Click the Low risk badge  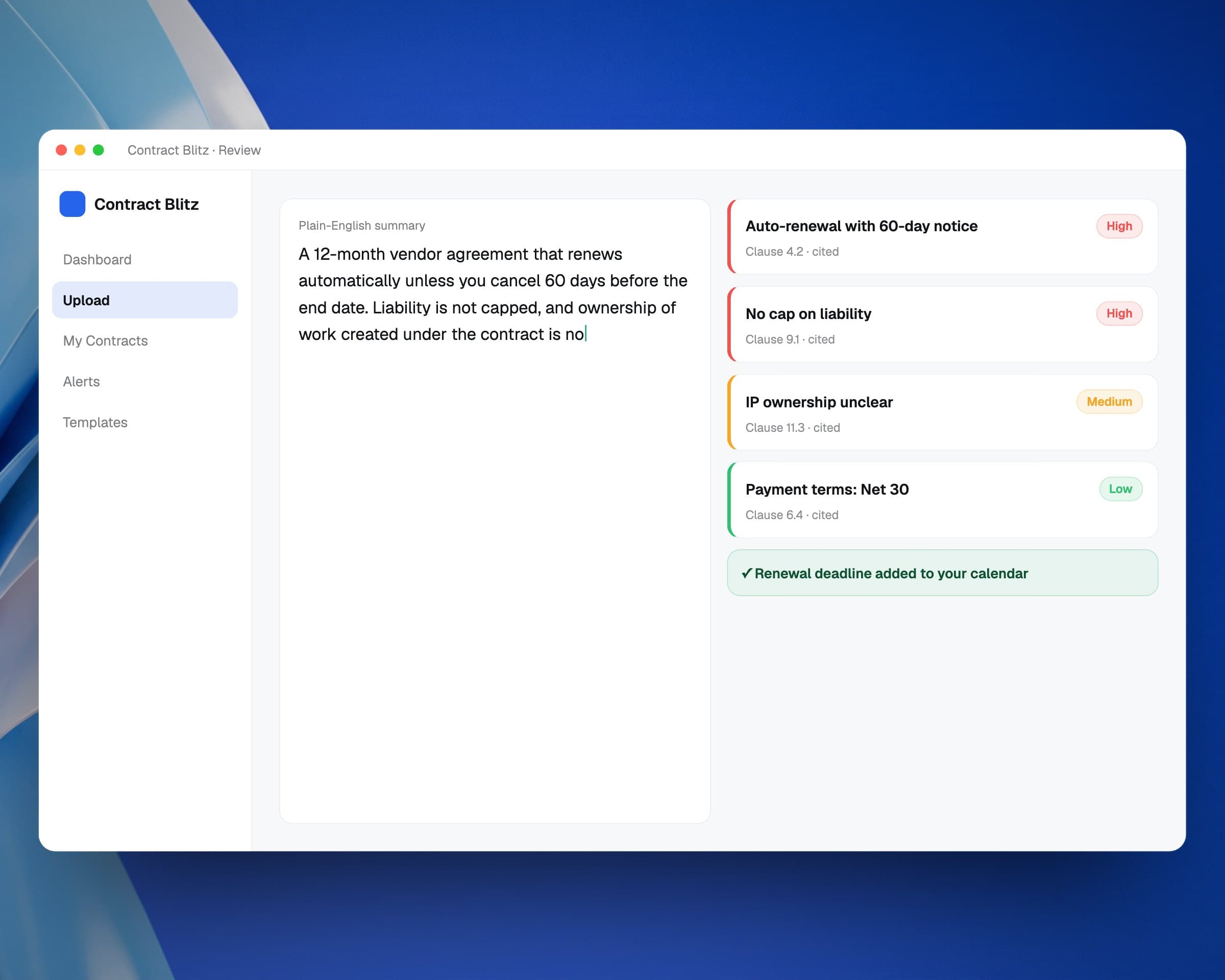point(1120,489)
